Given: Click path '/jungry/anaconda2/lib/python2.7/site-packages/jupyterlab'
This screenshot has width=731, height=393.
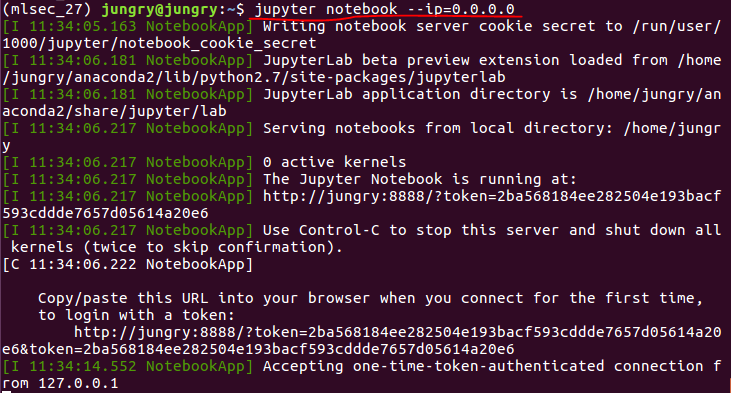Looking at the screenshot, I should point(254,77).
